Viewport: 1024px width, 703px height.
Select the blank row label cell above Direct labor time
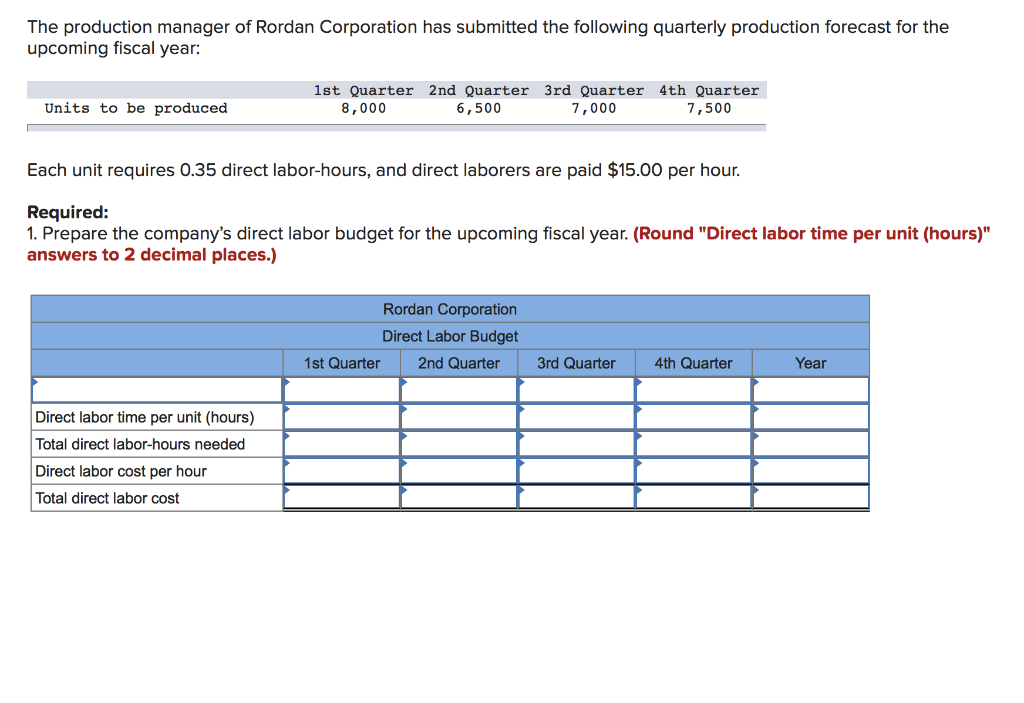tap(157, 390)
